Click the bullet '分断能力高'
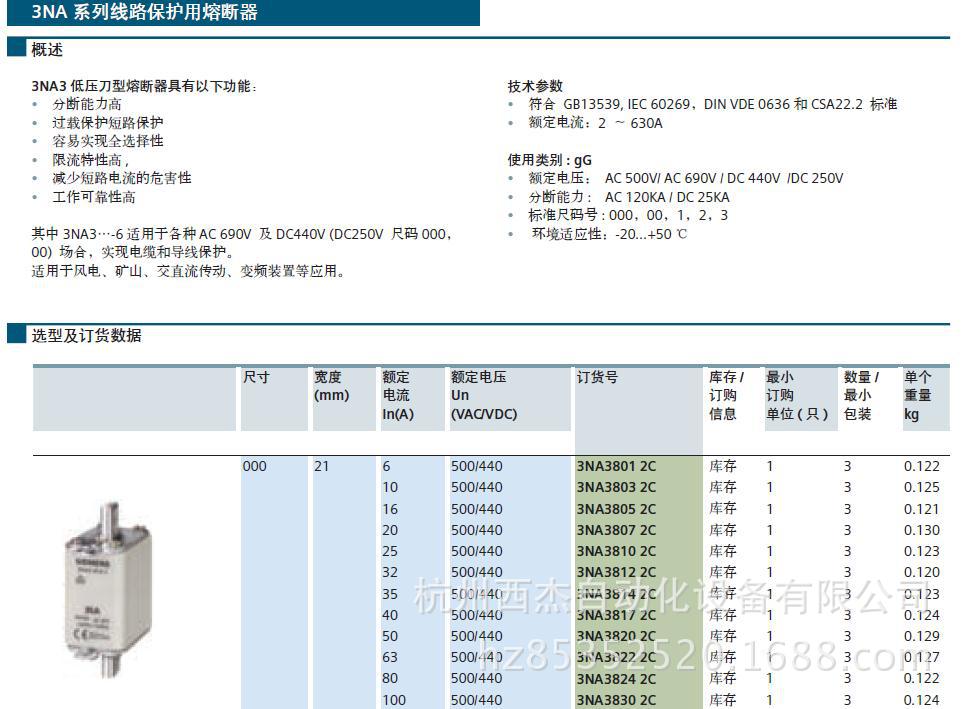 click(x=87, y=104)
